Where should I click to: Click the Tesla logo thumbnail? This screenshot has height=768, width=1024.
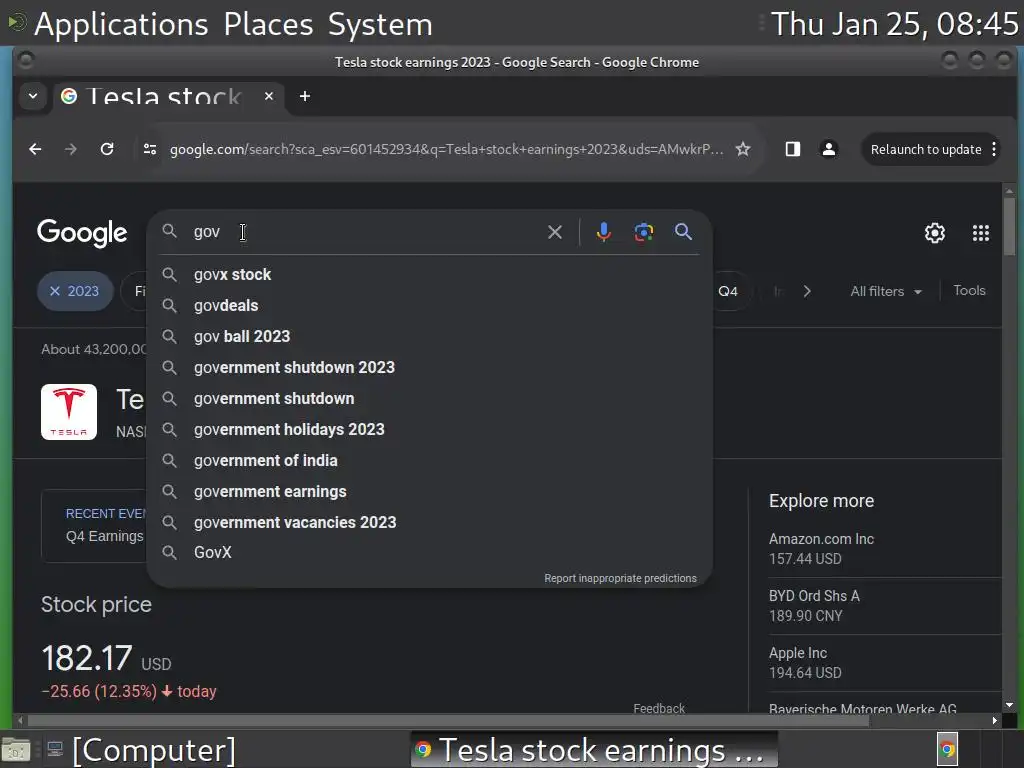(69, 412)
